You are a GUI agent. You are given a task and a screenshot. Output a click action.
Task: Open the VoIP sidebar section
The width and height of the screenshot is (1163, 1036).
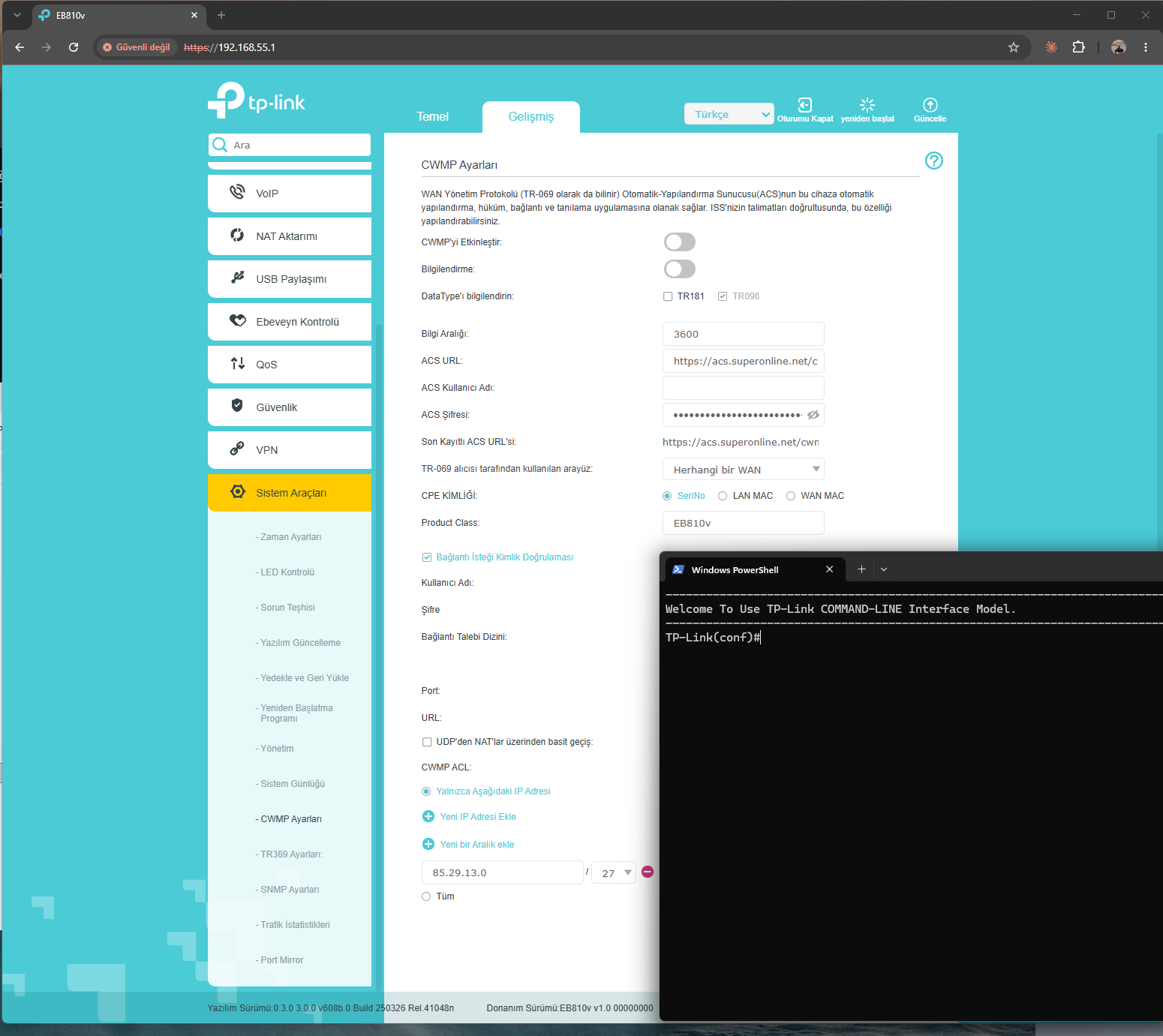point(290,194)
